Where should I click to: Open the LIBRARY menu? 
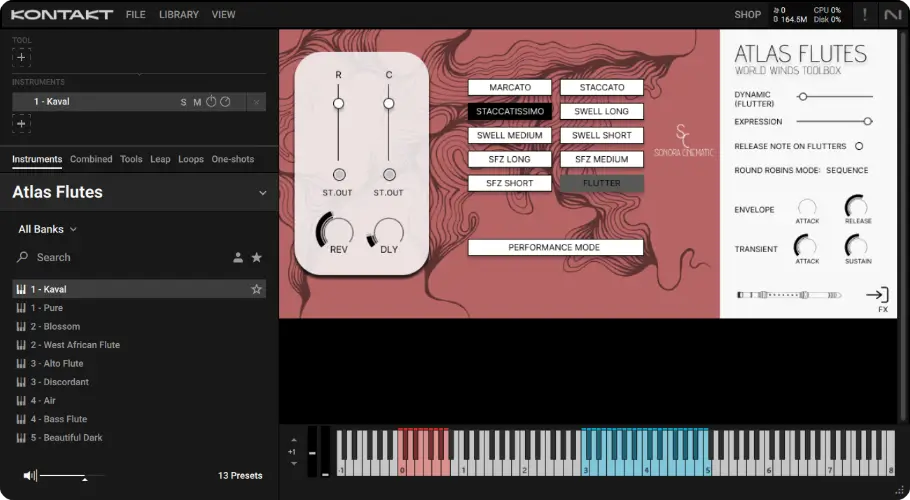click(179, 15)
